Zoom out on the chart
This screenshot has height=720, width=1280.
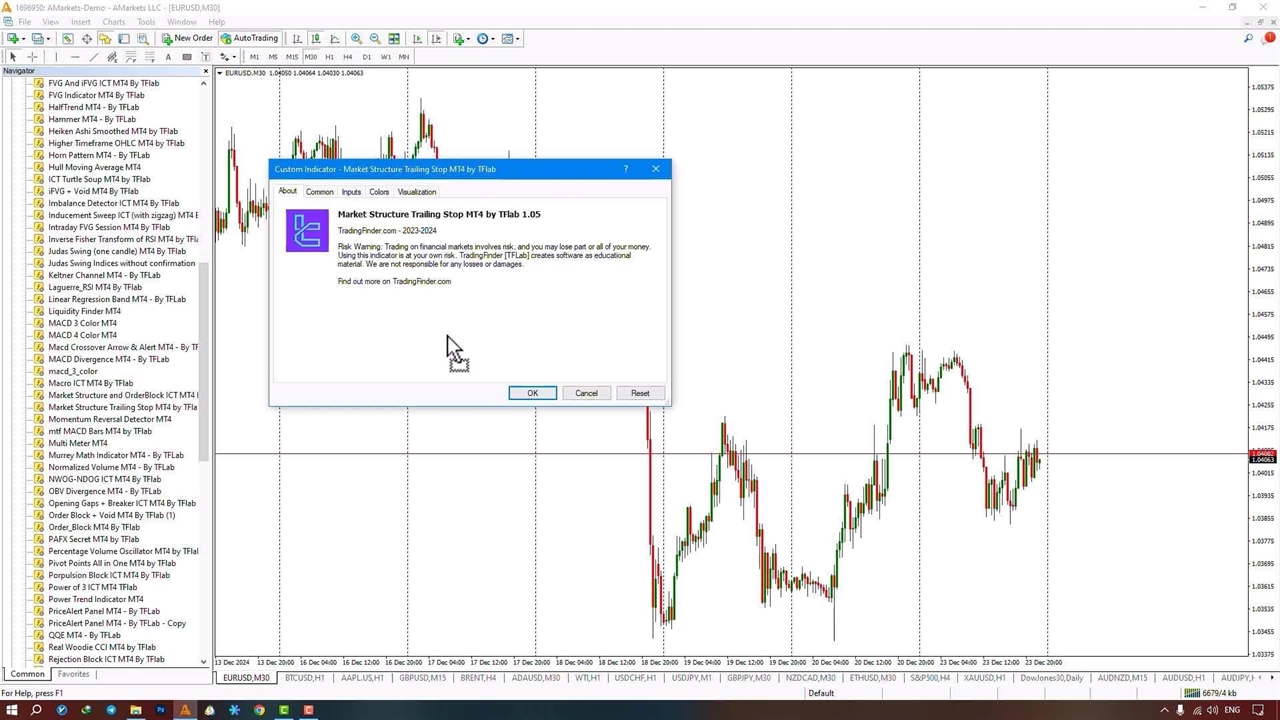point(375,38)
